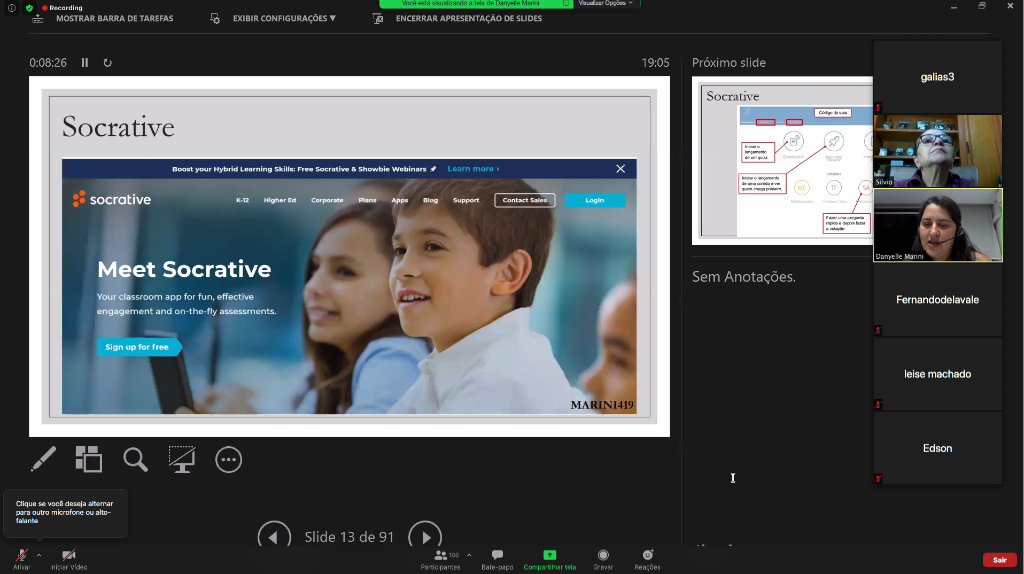Click Corporate in Socrative navigation

[327, 200]
